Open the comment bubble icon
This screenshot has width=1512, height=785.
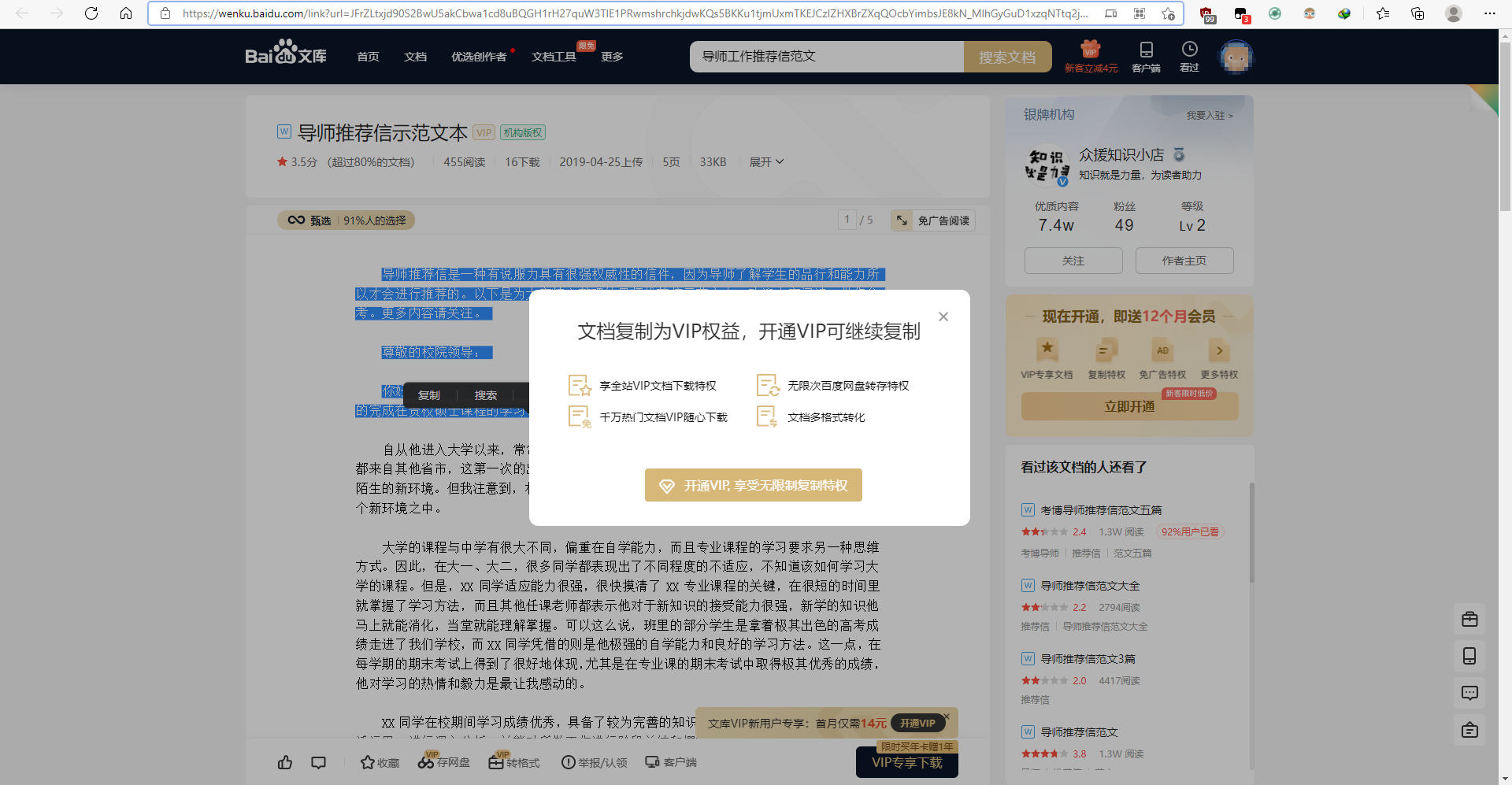(318, 762)
